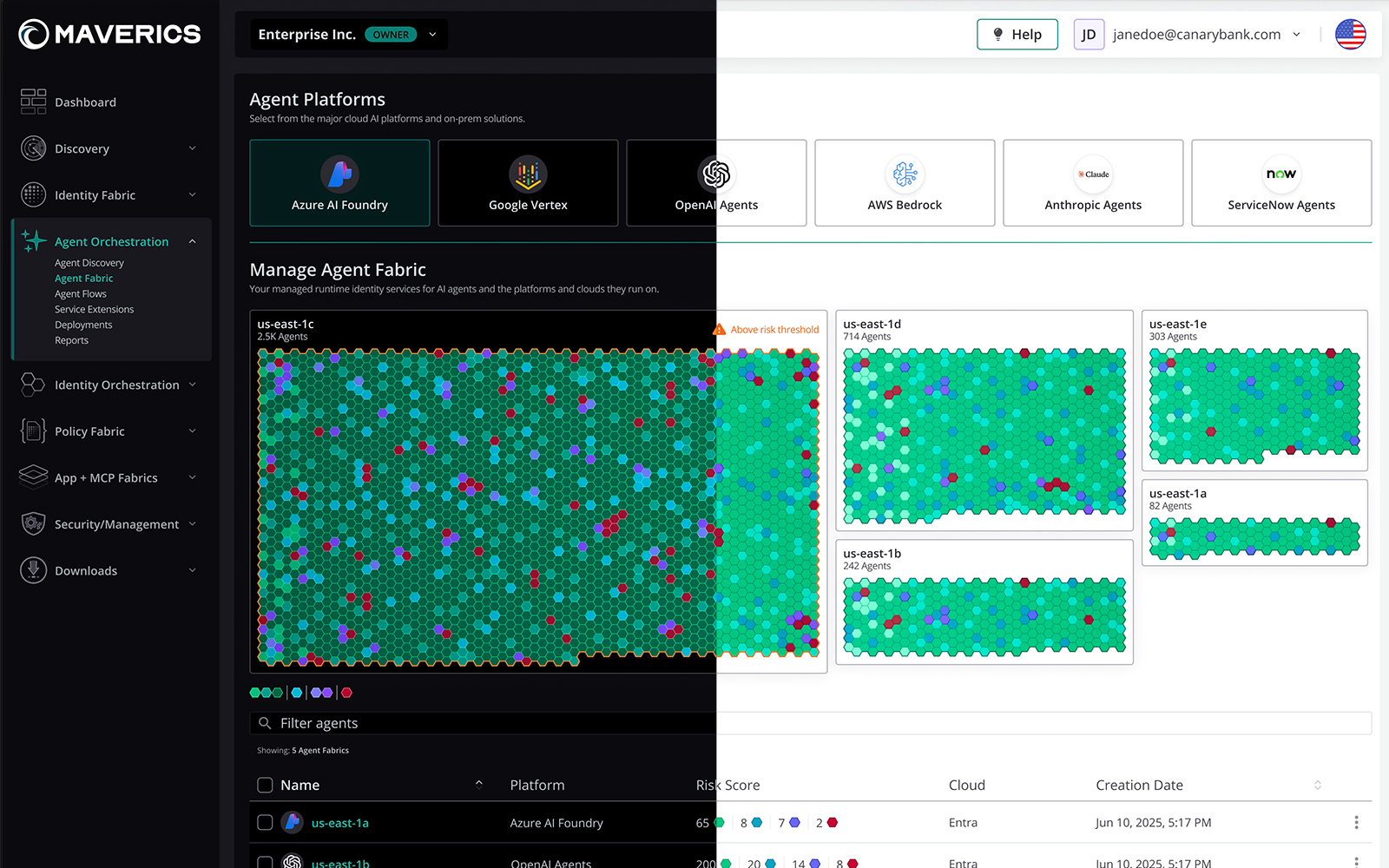Open the more-options menu for us-east-1a row
The image size is (1389, 868).
coord(1356,822)
